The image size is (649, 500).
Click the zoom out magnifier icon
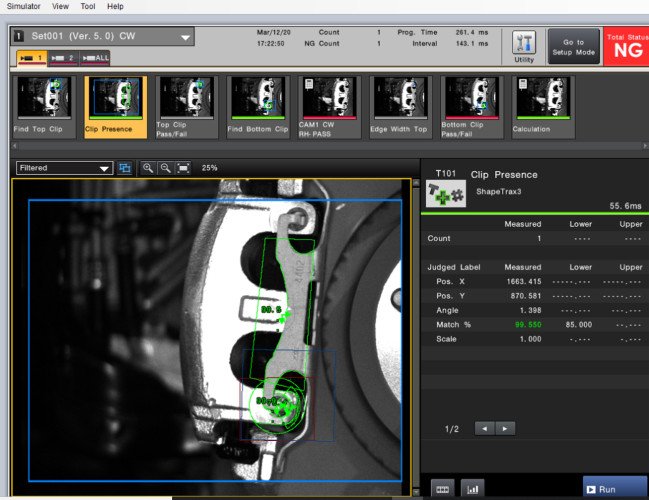tap(165, 168)
